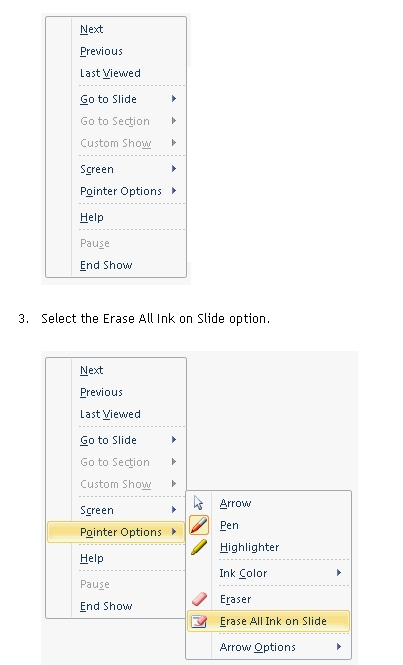The height and width of the screenshot is (665, 403).
Task: Select the Arrow pointer menu label
Action: coord(235,503)
